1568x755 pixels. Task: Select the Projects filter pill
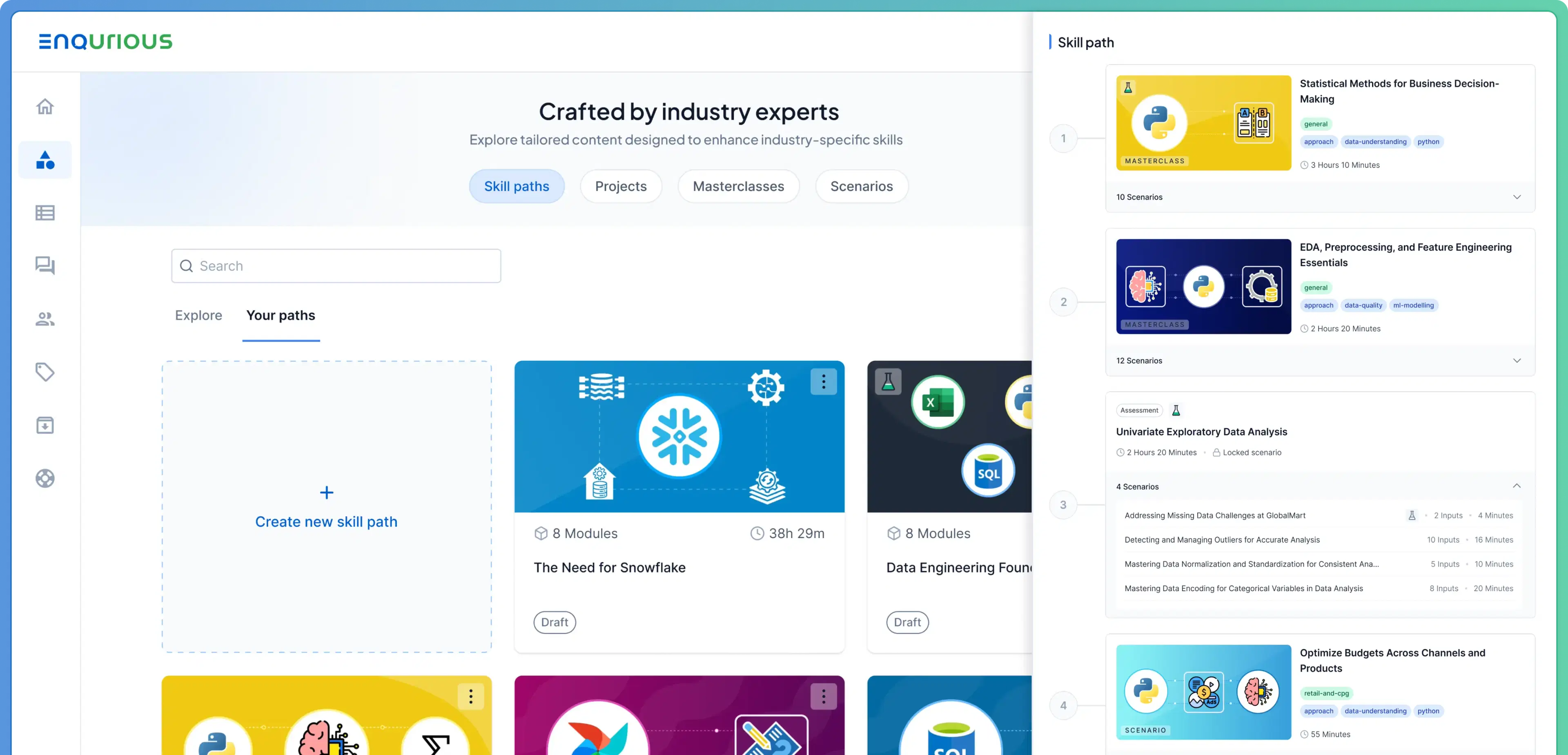coord(620,186)
